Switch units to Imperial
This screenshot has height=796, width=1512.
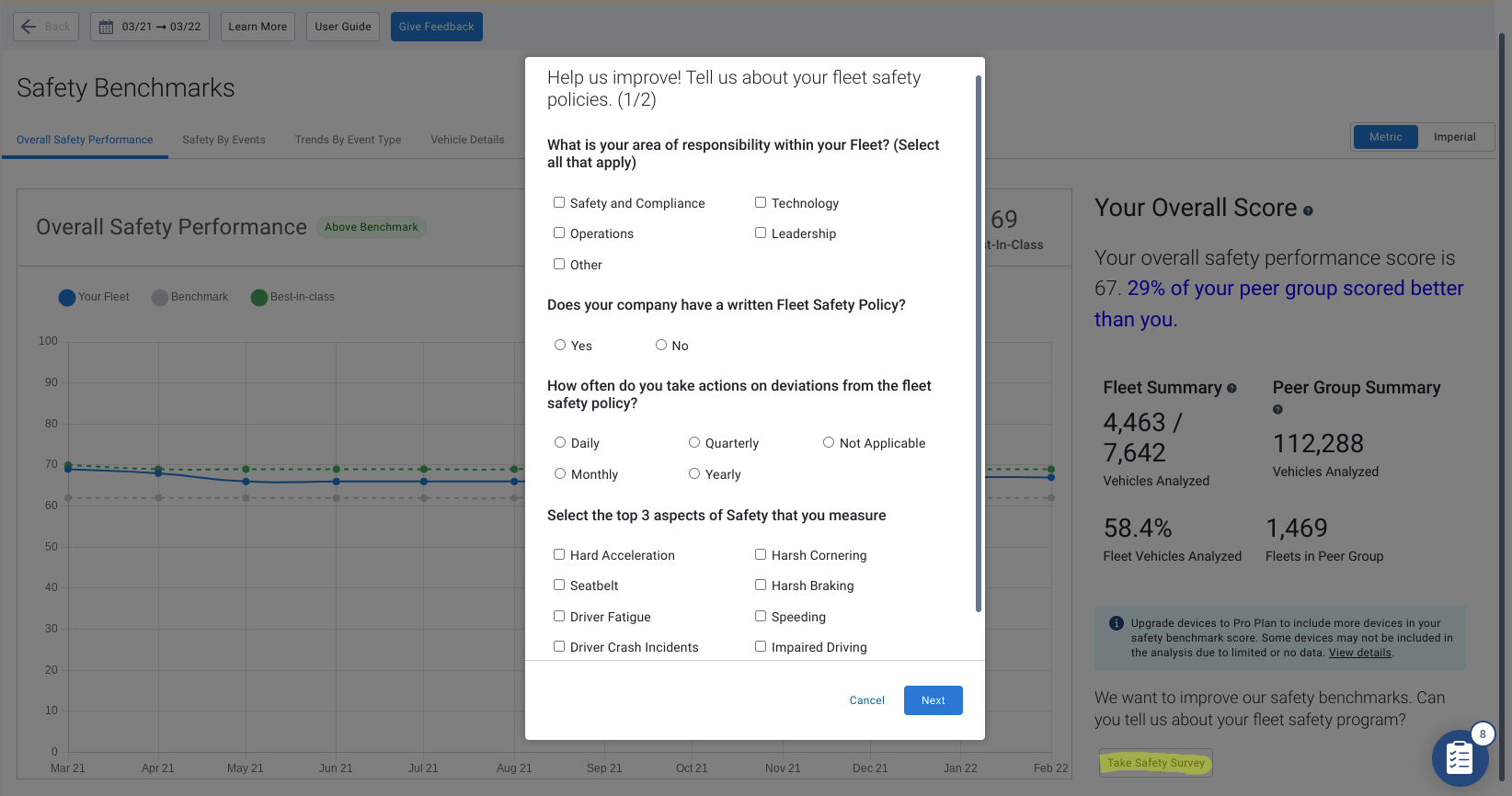[1456, 136]
